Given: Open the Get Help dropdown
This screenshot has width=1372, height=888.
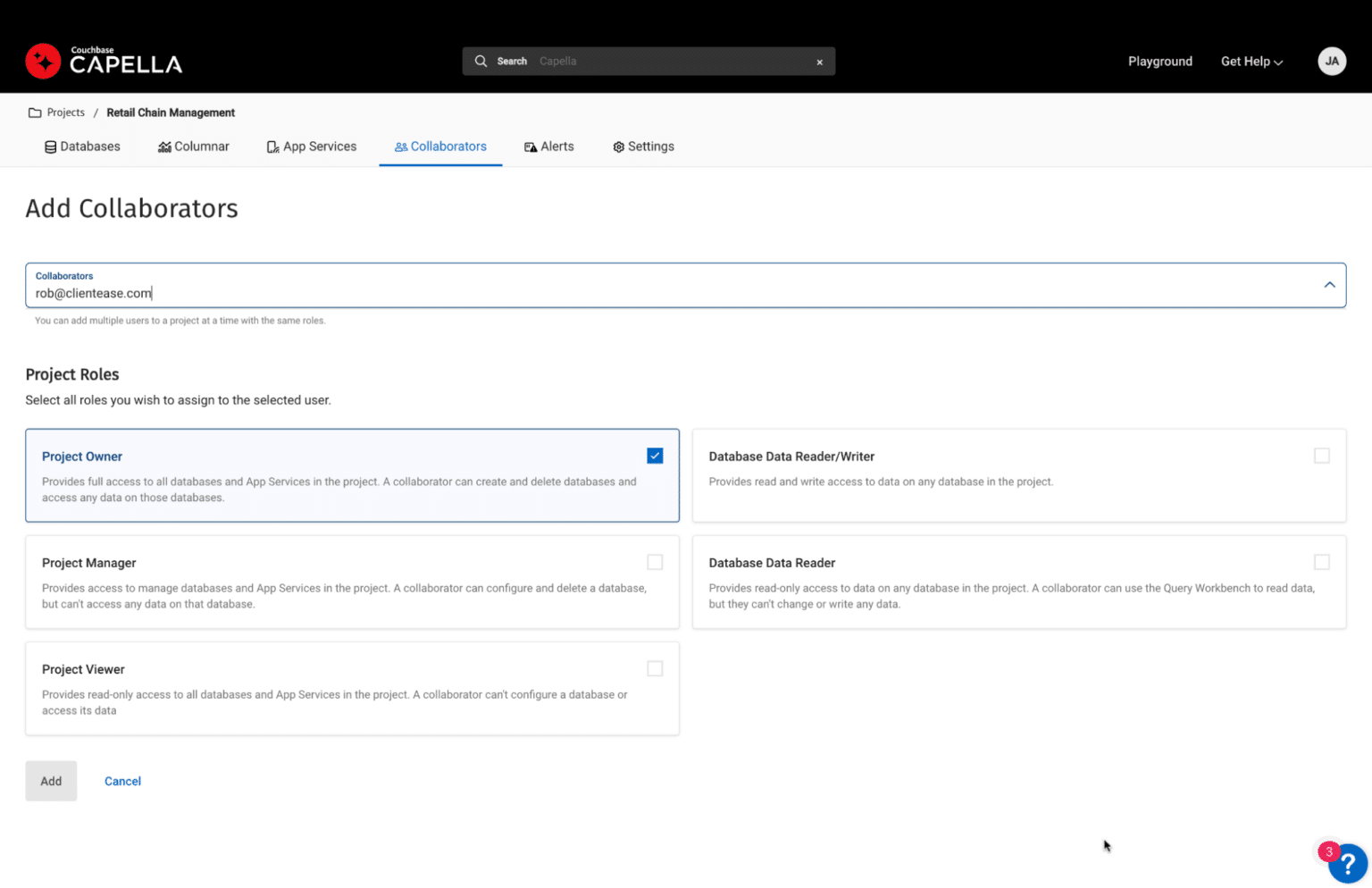Looking at the screenshot, I should 1251,61.
